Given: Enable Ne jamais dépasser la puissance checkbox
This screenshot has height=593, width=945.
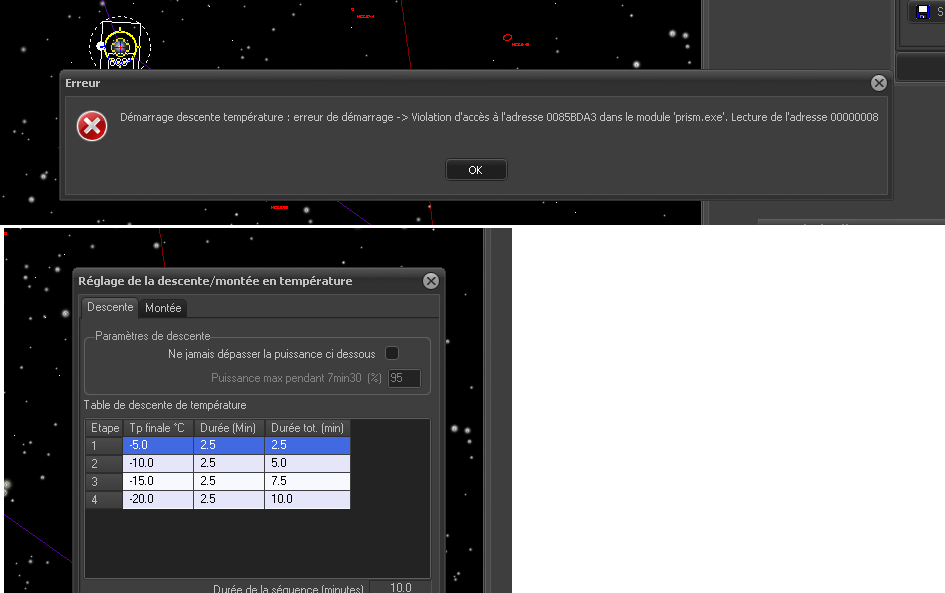Looking at the screenshot, I should tap(392, 353).
